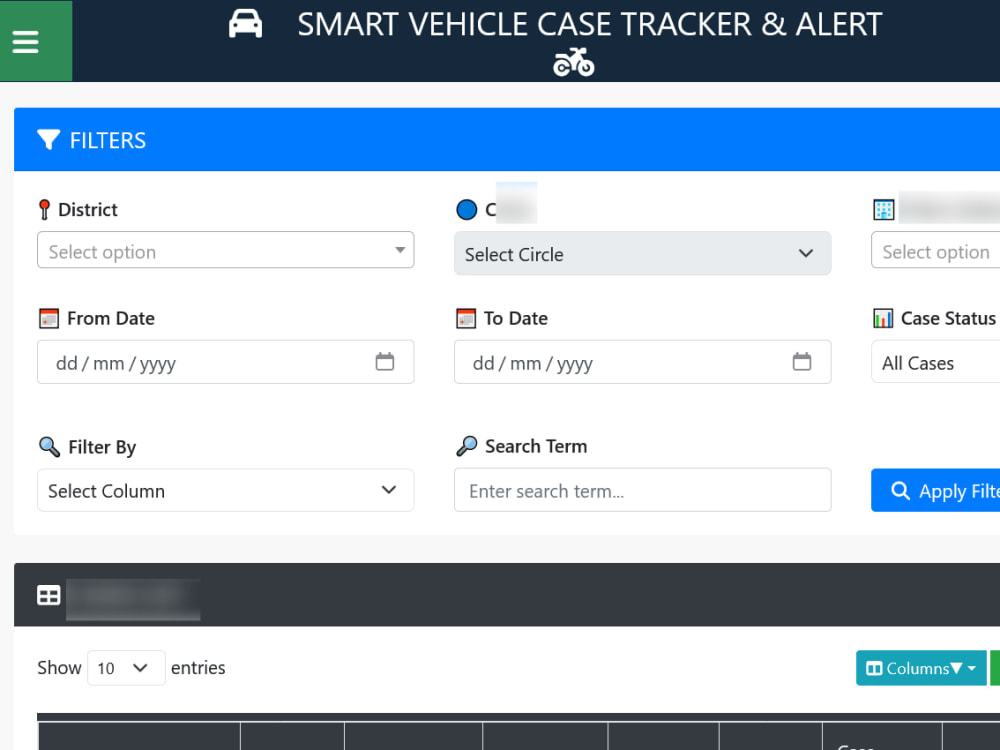The image size is (1000, 750).
Task: Click the car icon in header
Action: click(246, 24)
